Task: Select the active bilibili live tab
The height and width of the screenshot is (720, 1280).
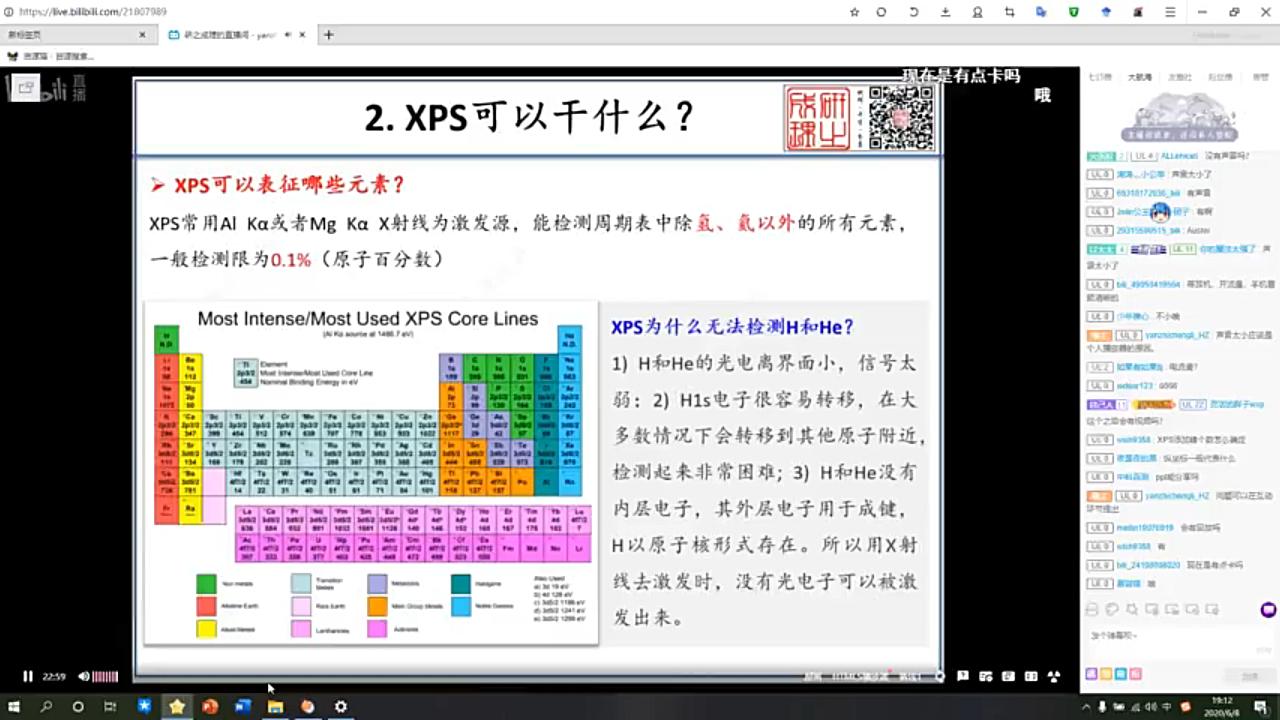Action: (238, 34)
